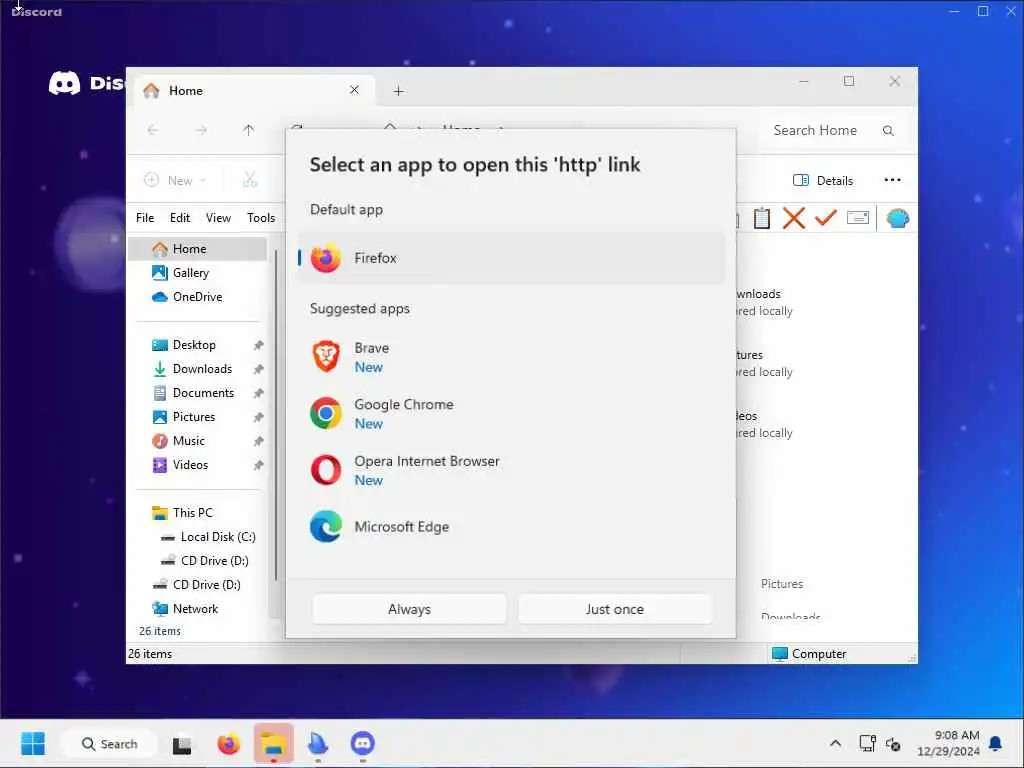
Task: Open OneDrive in the navigation pane
Action: 198,297
